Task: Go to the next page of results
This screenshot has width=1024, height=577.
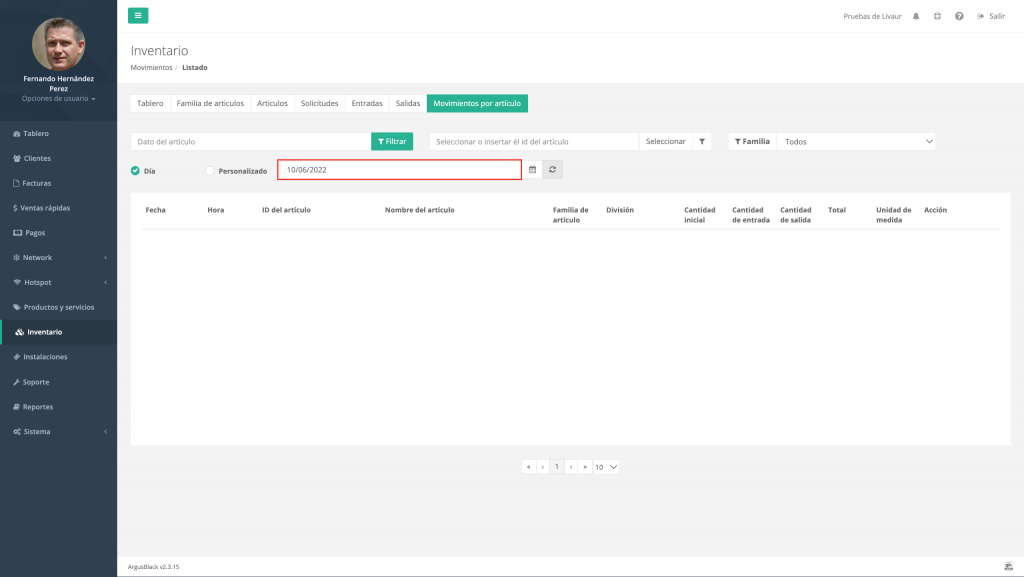Action: [x=571, y=467]
